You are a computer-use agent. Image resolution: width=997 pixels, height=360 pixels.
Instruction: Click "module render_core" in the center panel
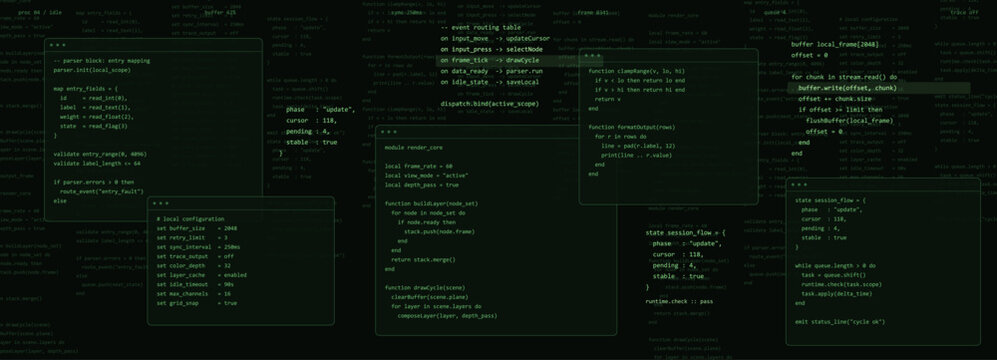pos(414,148)
